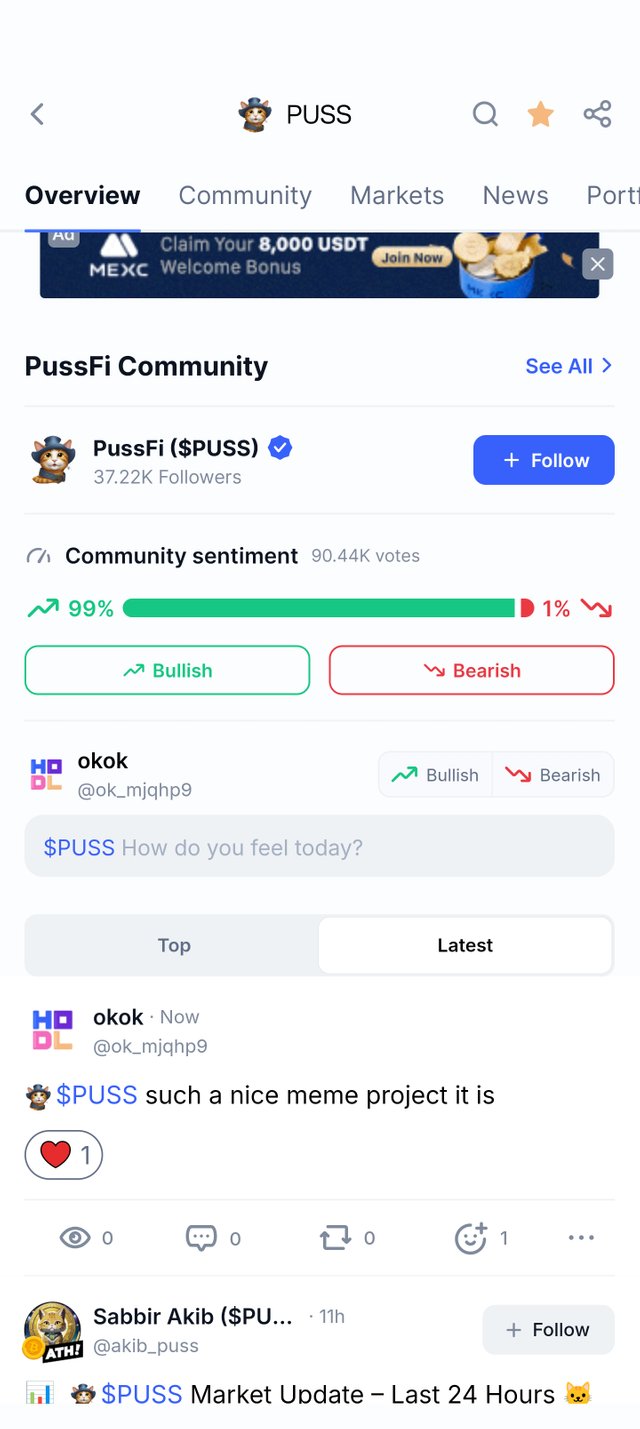Tap the share icon in header
This screenshot has height=1429, width=640.
point(597,114)
